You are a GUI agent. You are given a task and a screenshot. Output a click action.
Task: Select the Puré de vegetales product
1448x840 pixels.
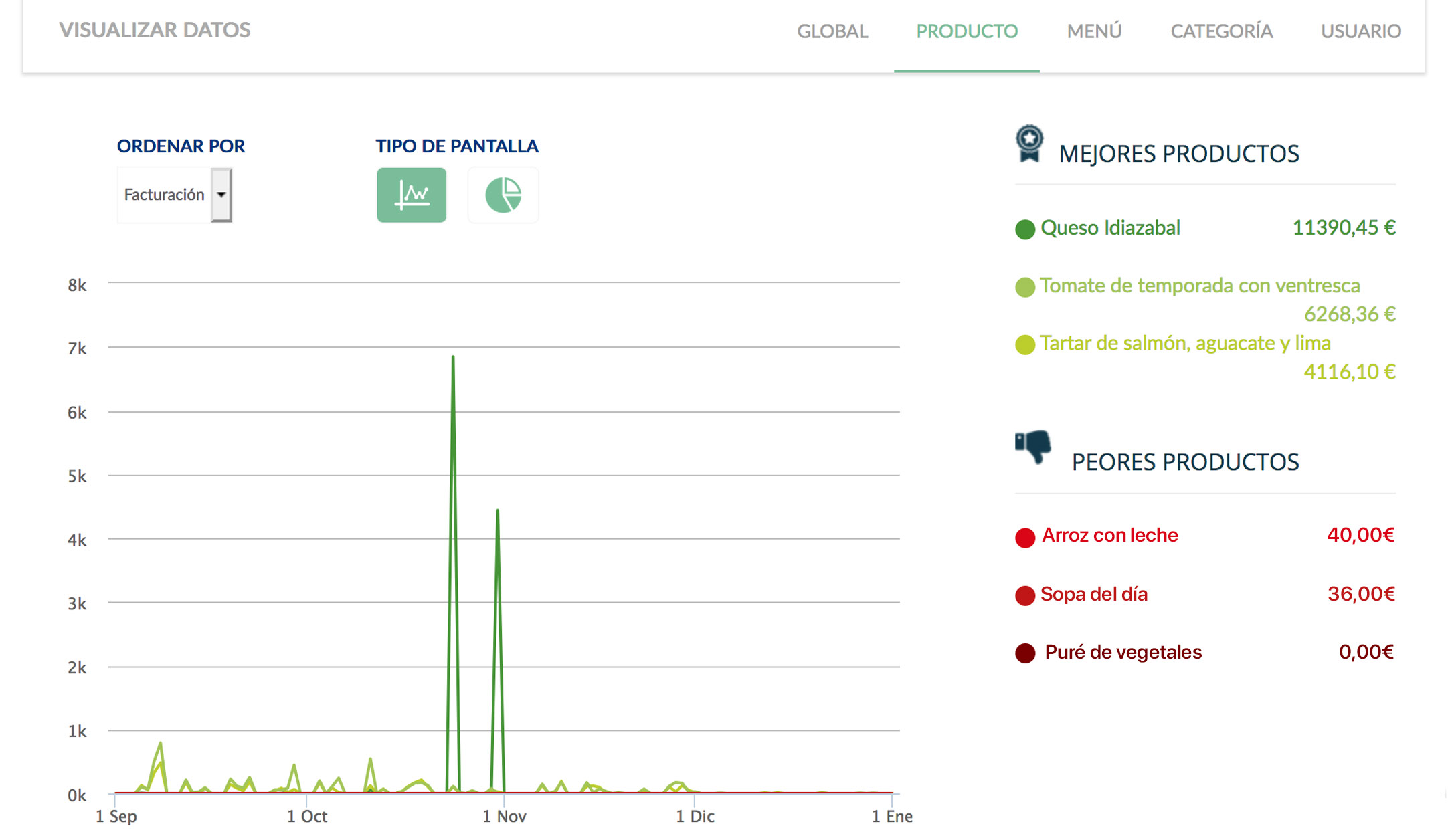[1123, 652]
